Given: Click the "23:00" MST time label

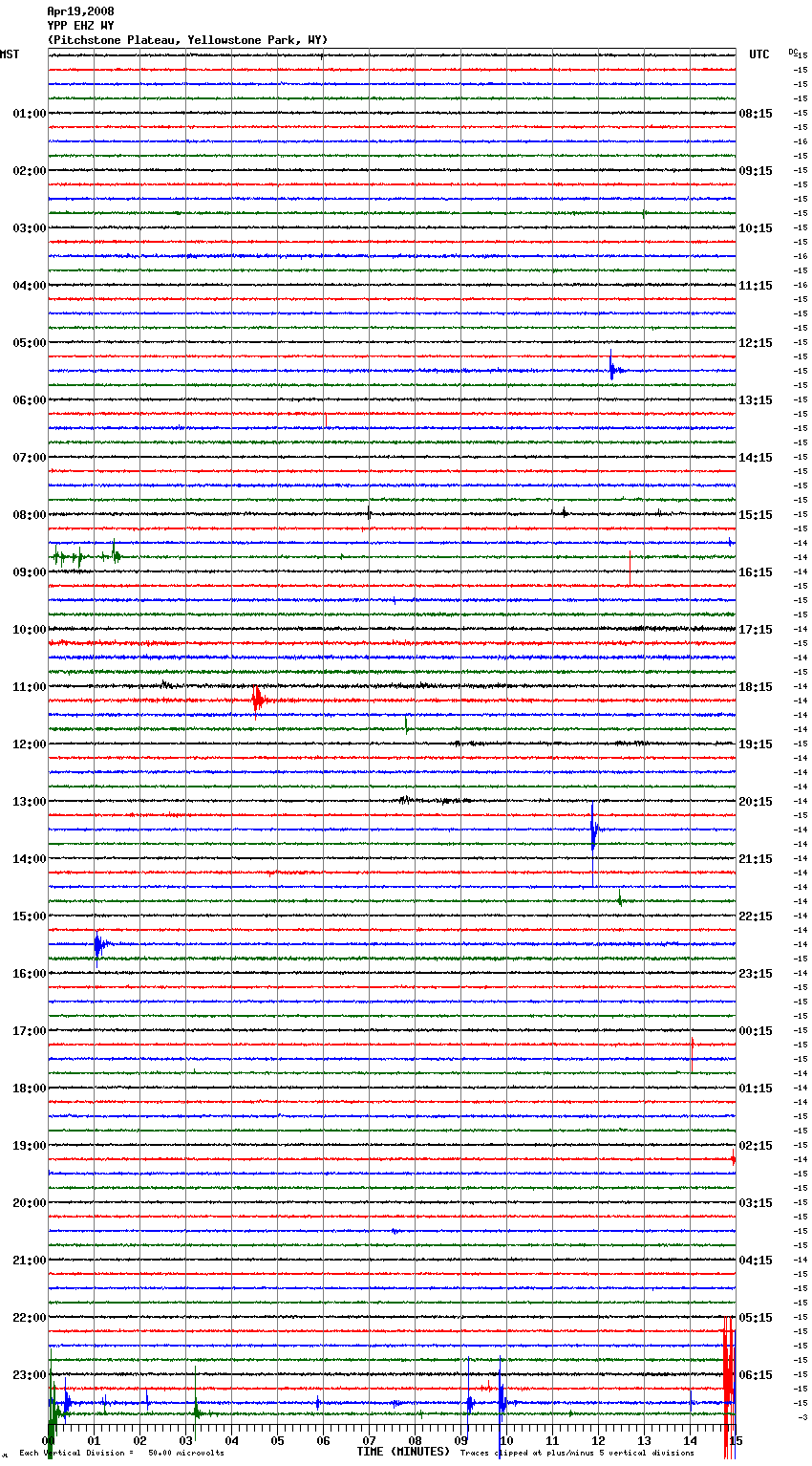Looking at the screenshot, I should (x=30, y=1375).
